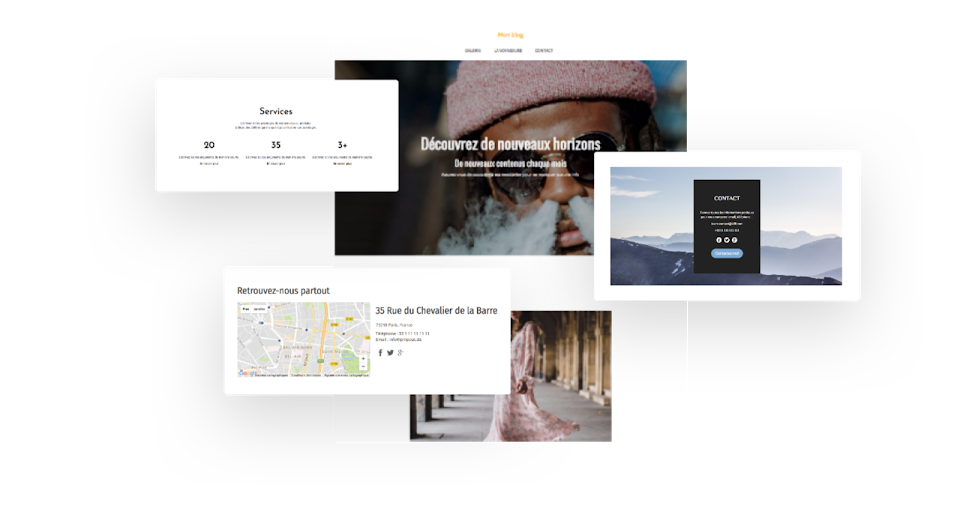Click the phone number in the Contact box
Screen dimensions: 960x509
click(x=727, y=230)
